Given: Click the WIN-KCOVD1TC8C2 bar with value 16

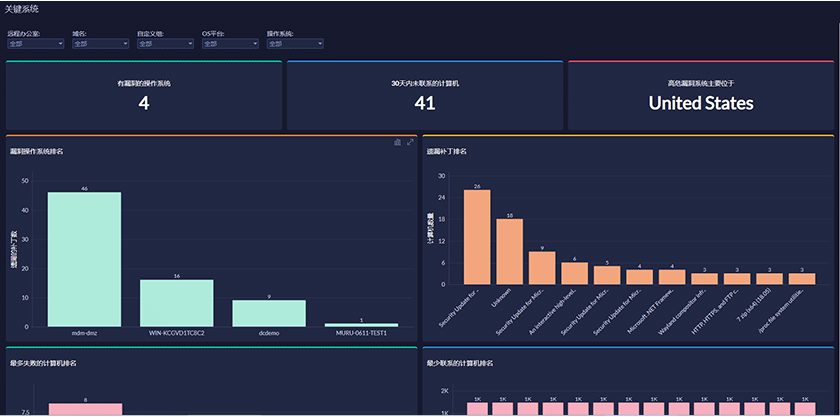Looking at the screenshot, I should (x=177, y=303).
